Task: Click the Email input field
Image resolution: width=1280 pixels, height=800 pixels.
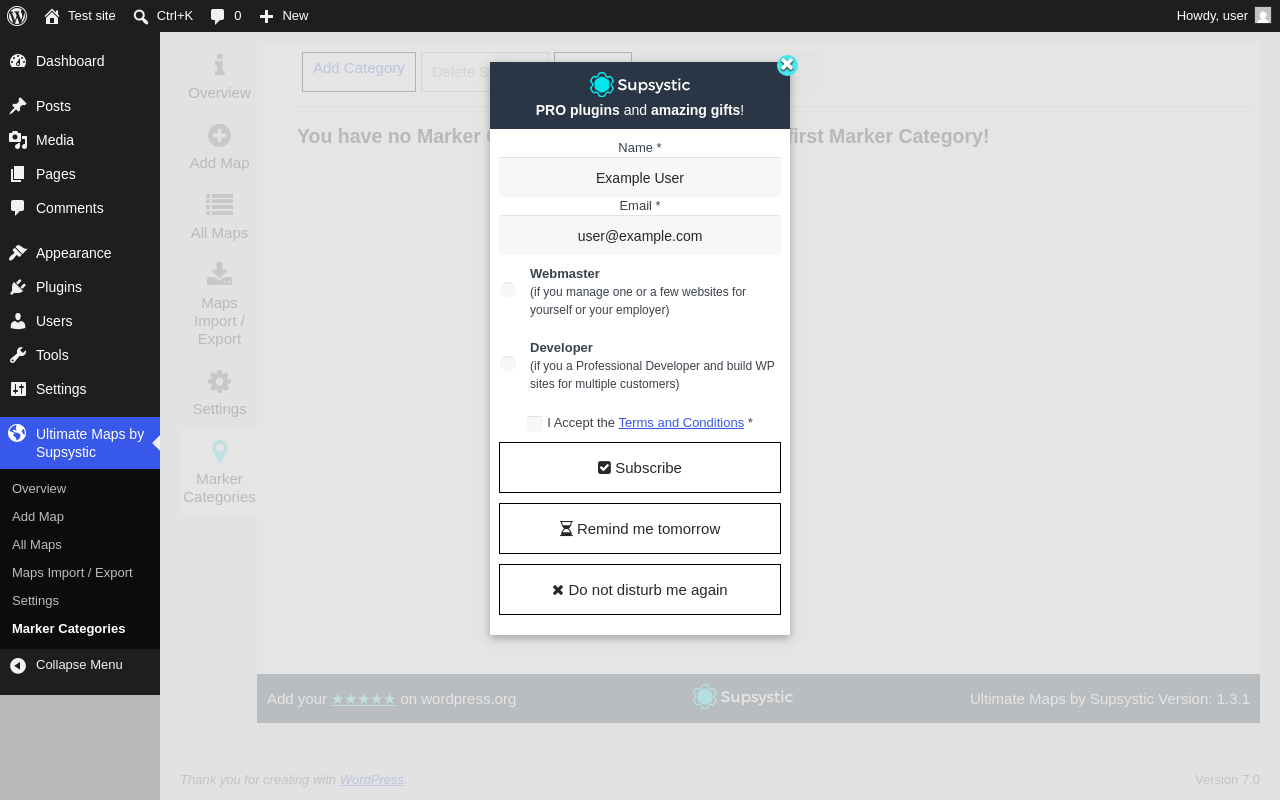Action: coord(640,236)
